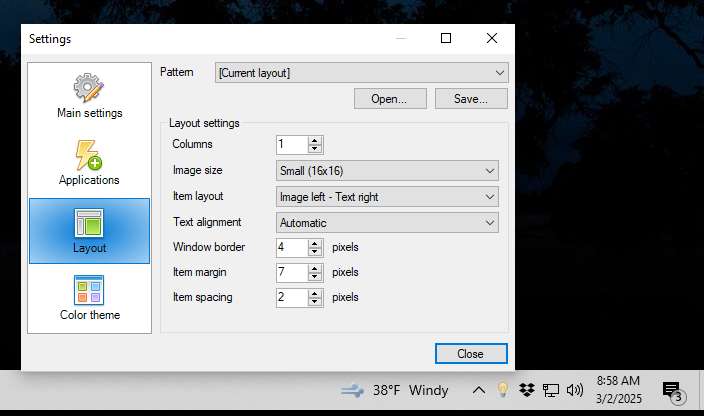Screen dimensions: 704x416
Task: Open the notification center icon
Action: pos(674,391)
